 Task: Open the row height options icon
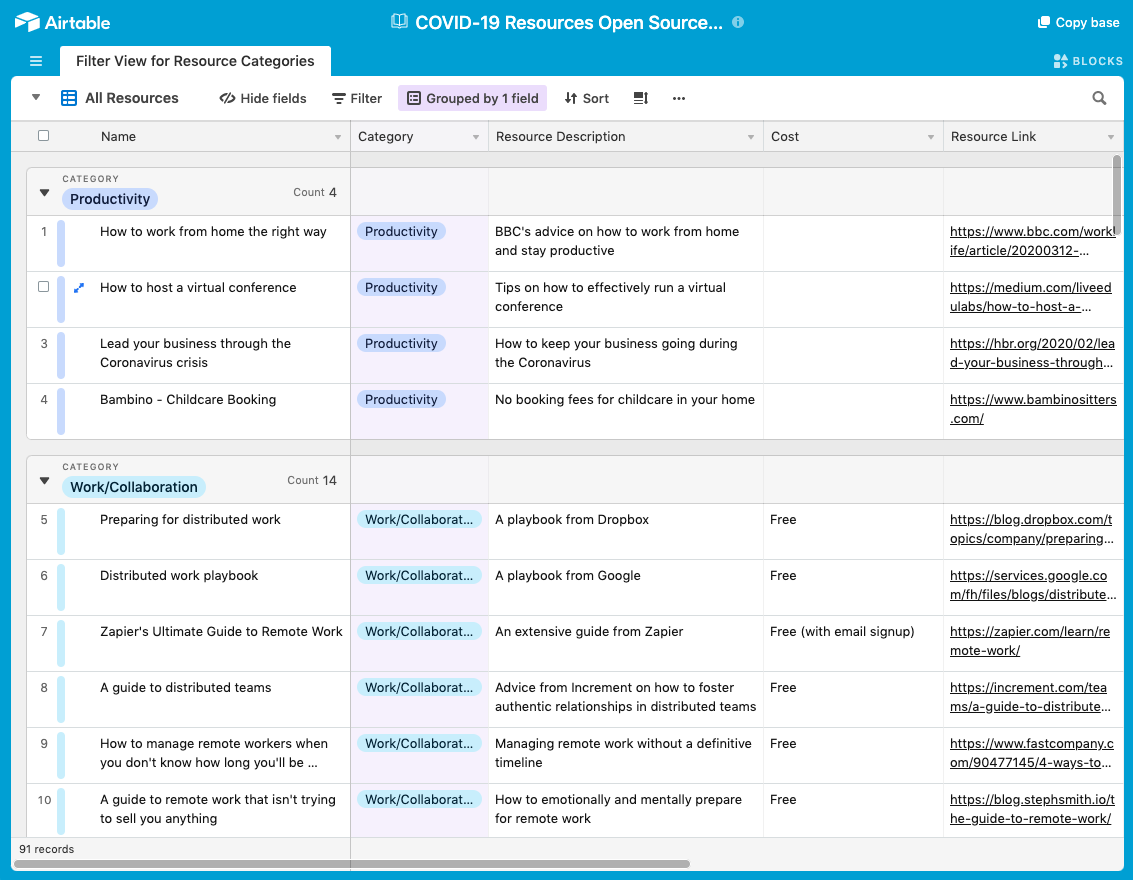point(641,98)
